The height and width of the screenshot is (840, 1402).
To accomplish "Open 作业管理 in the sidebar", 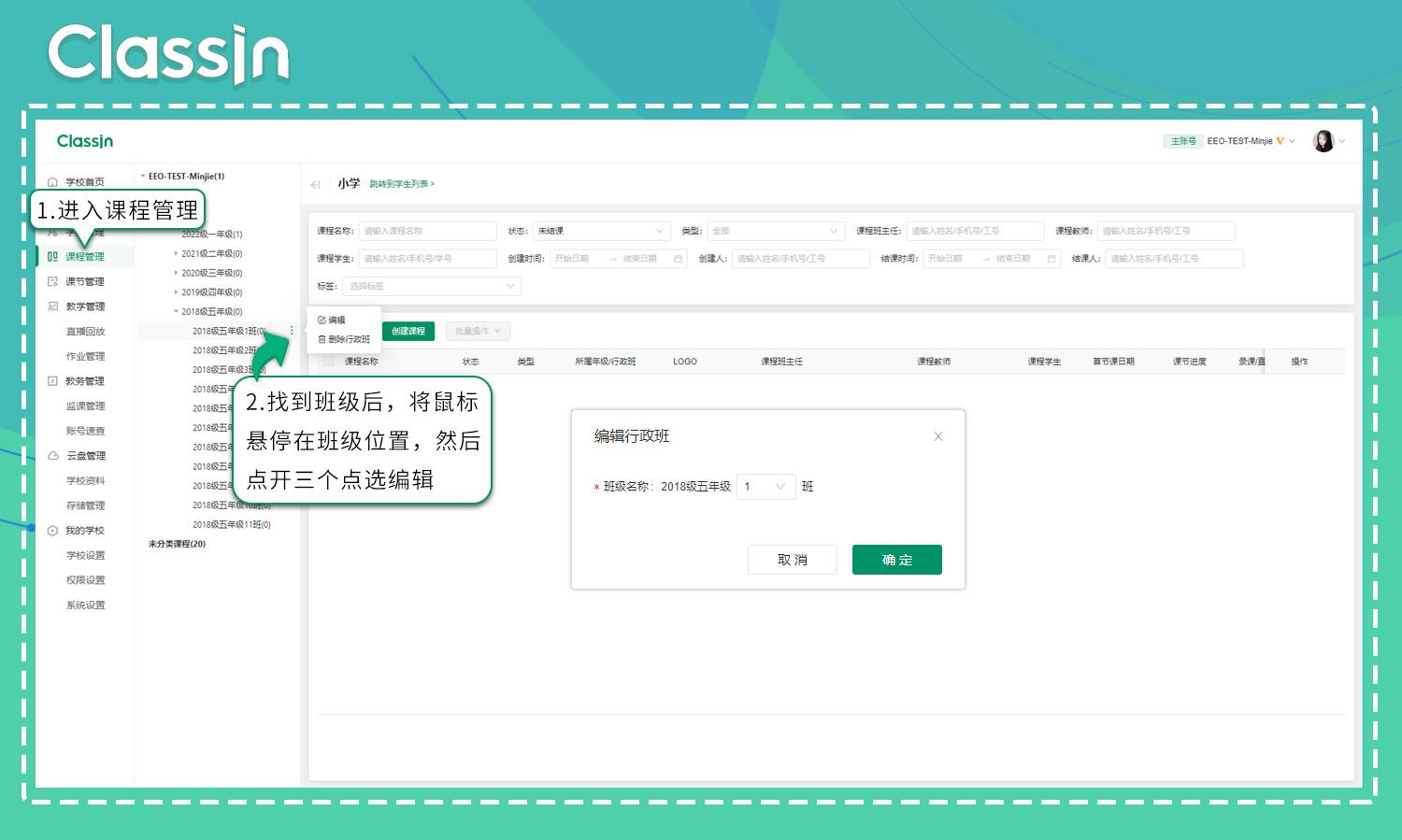I will (x=85, y=356).
